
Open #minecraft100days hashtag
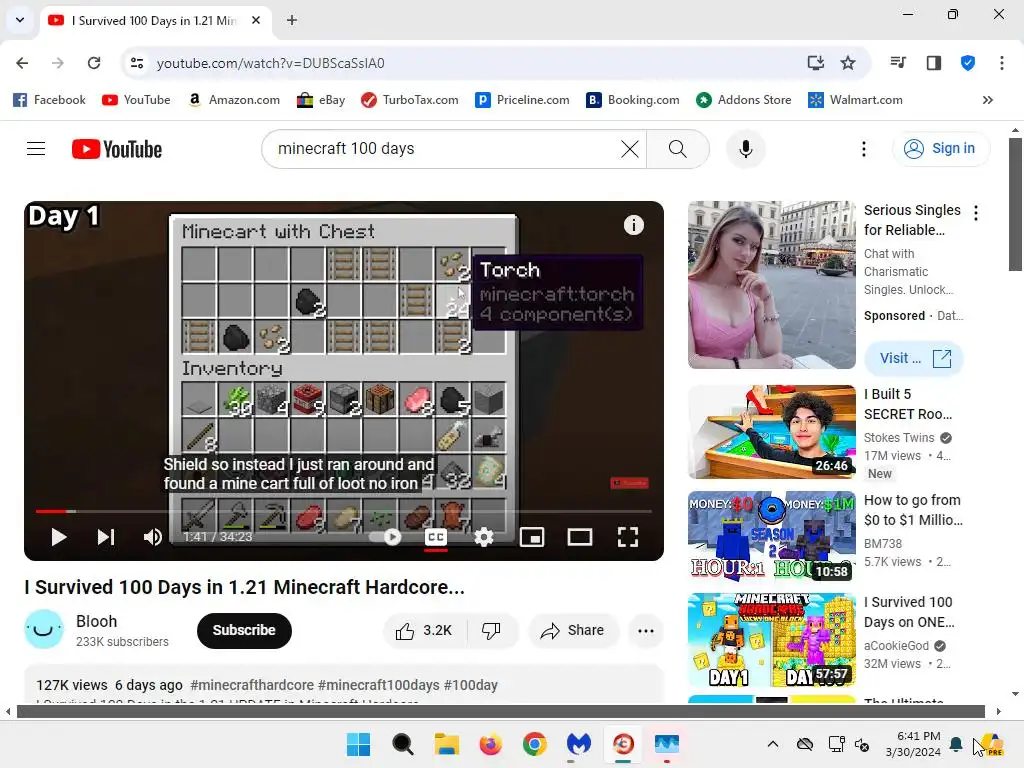[x=379, y=685]
